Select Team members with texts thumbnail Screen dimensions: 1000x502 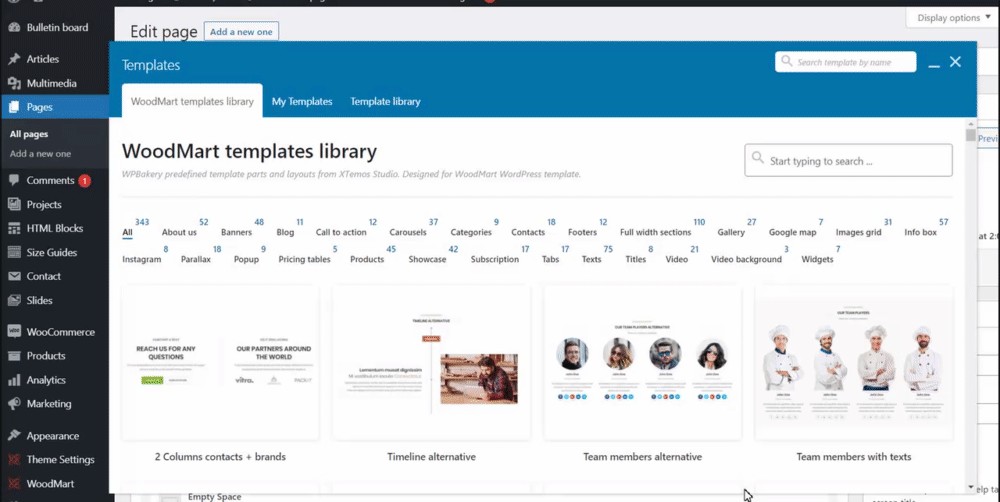tap(853, 362)
